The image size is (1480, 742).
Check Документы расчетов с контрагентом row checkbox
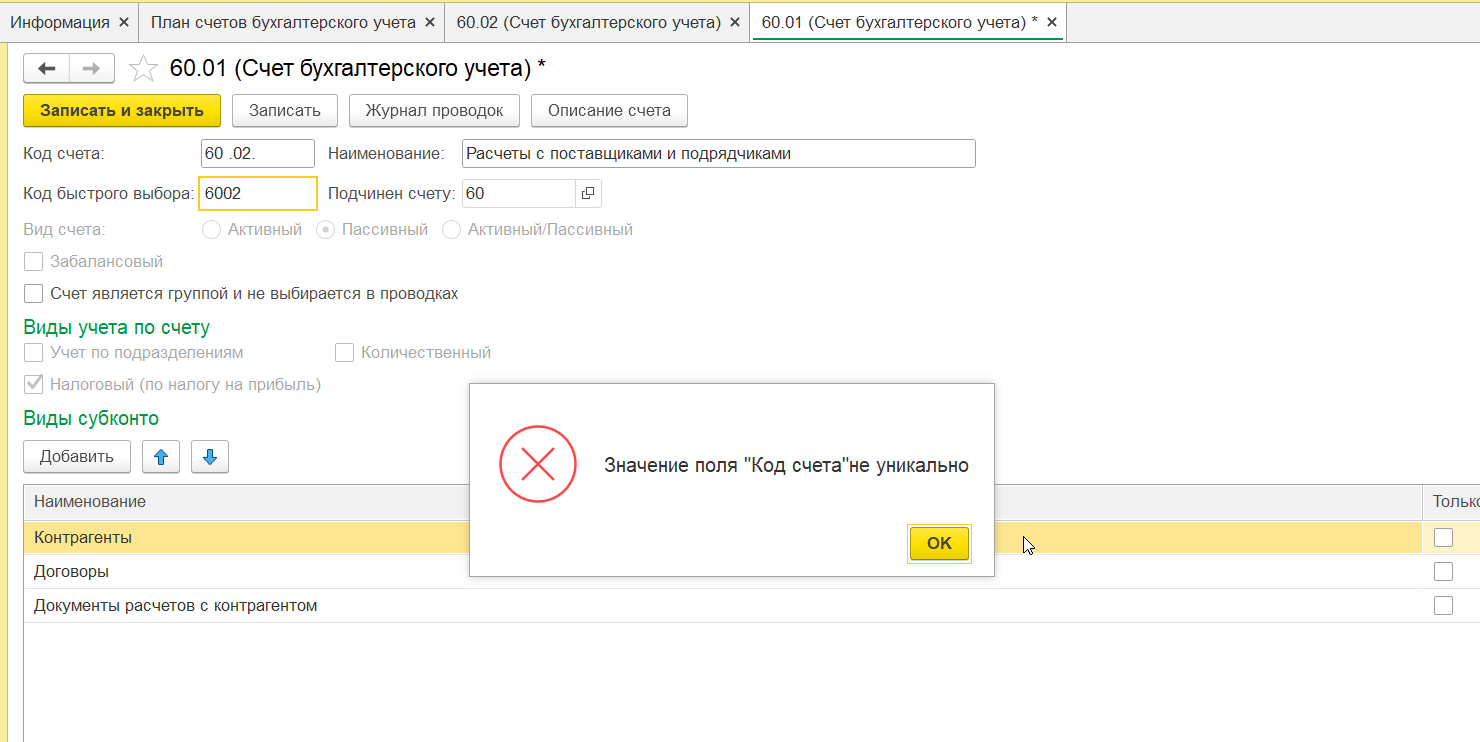[x=1443, y=605]
